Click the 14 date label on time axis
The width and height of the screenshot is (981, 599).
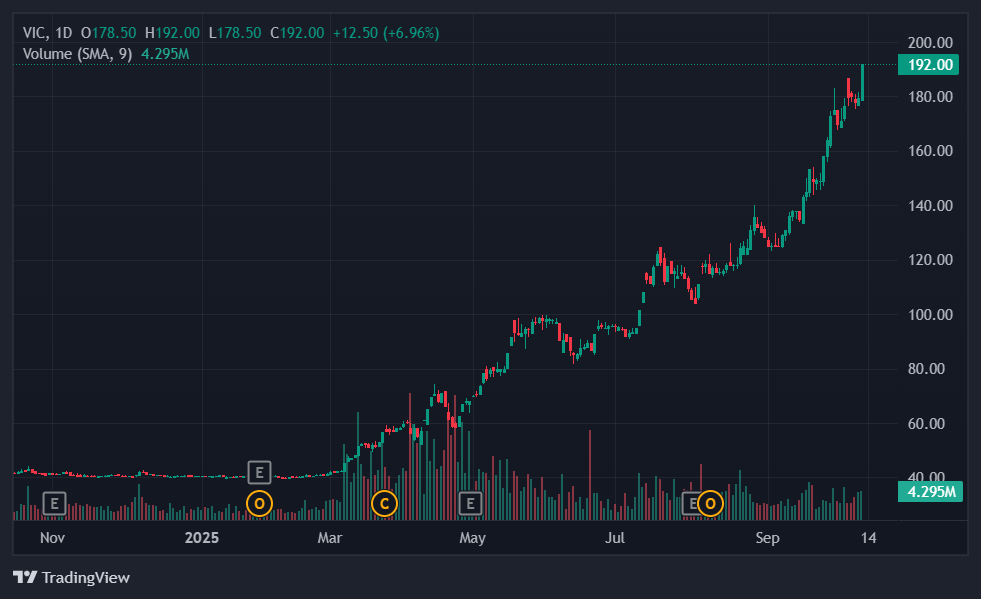point(869,538)
